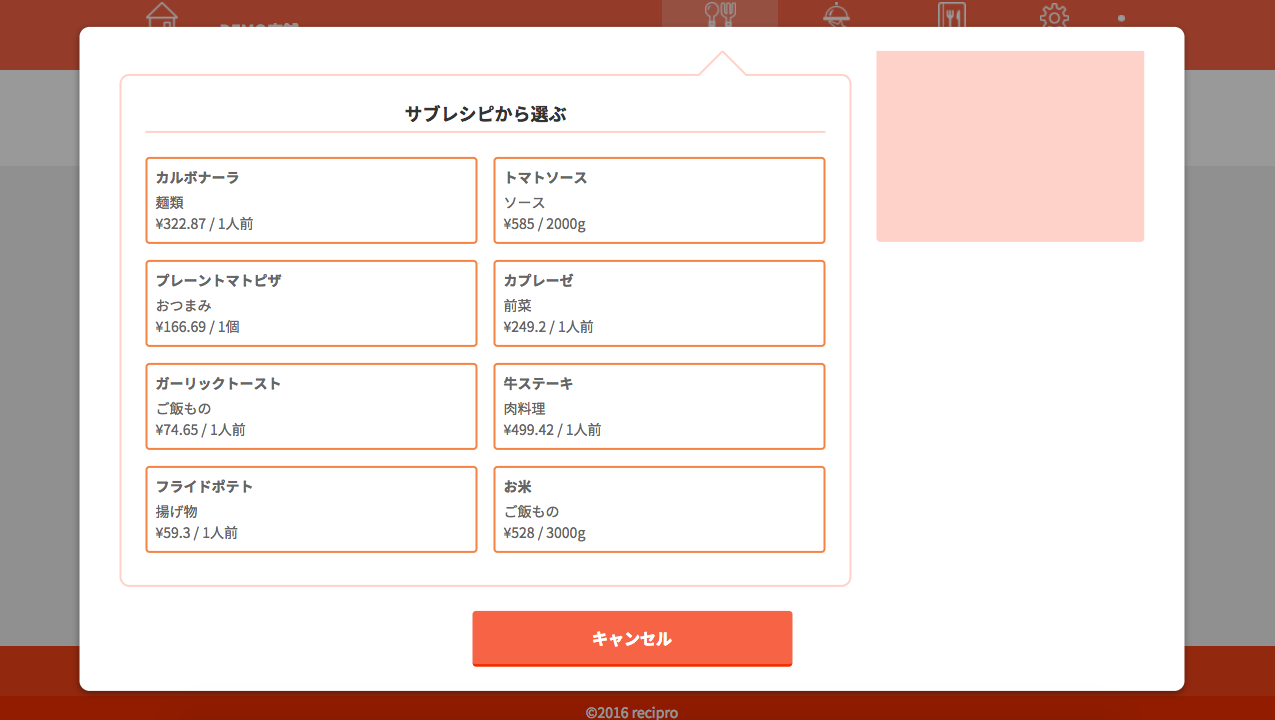Select the お米 recipe card

pyautogui.click(x=659, y=509)
